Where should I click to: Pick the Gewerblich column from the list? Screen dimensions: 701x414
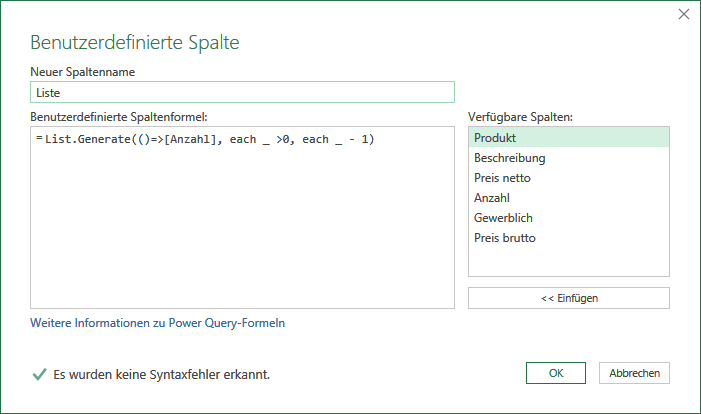click(x=569, y=218)
